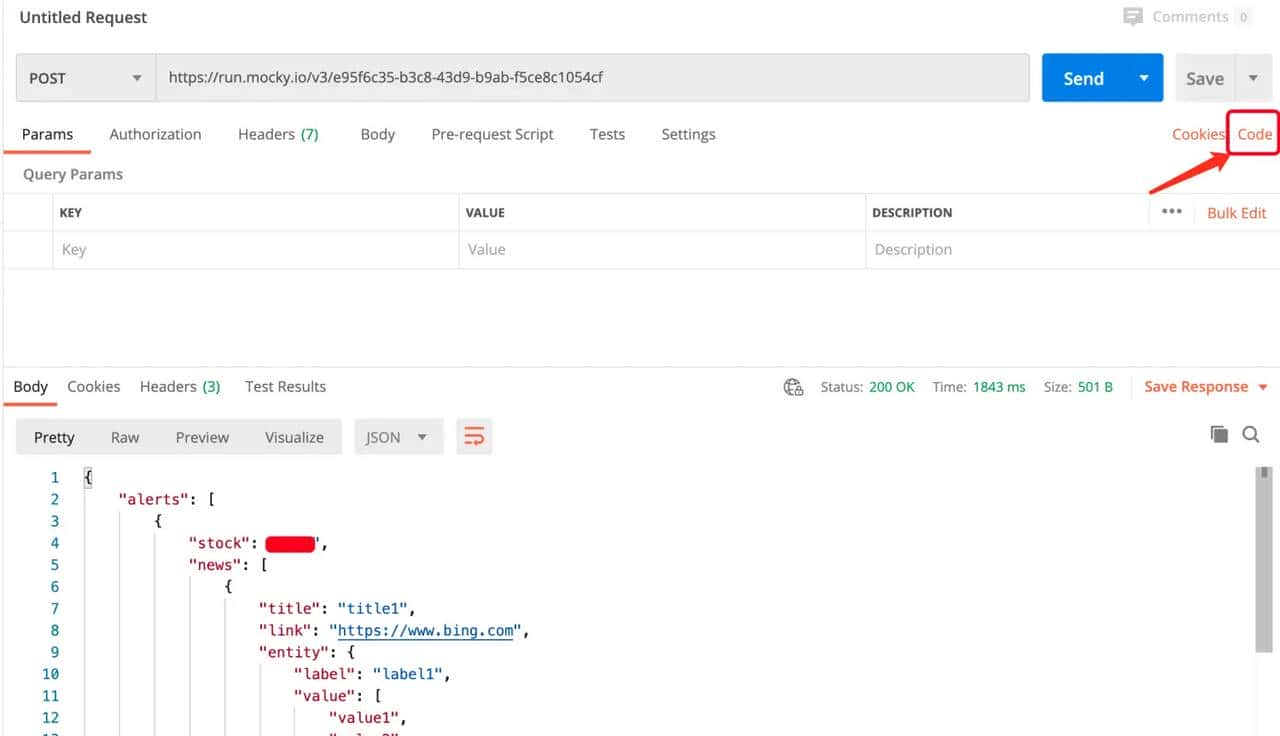Expand the Save options arrow
This screenshot has width=1280, height=736.
point(1253,78)
